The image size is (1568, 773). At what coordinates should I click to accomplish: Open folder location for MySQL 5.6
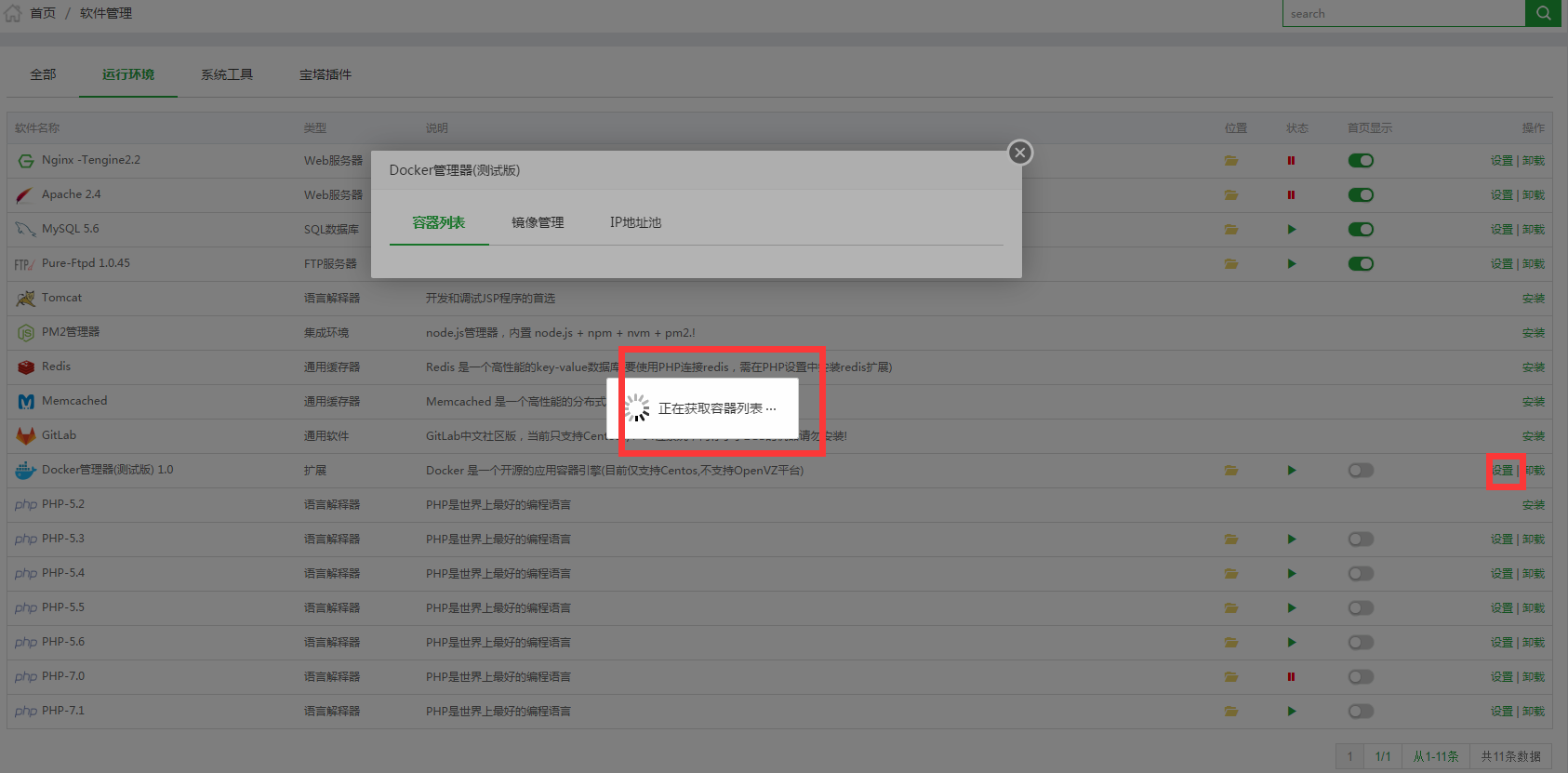point(1231,230)
